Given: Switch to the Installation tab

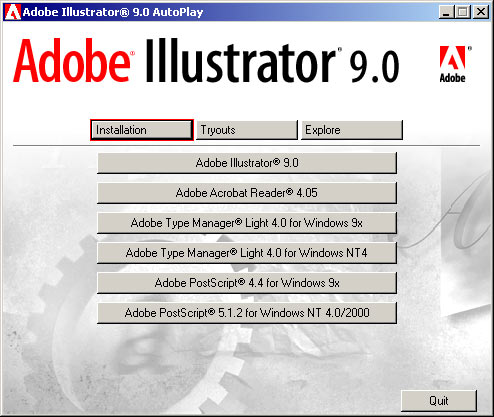Looking at the screenshot, I should click(142, 130).
